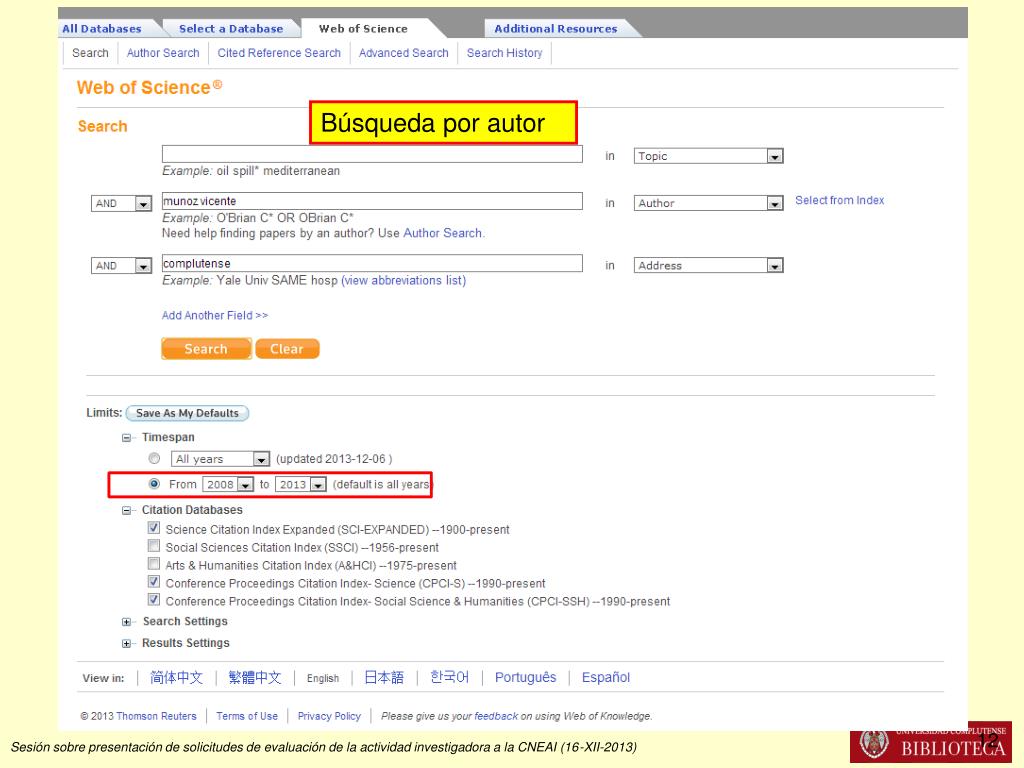Click the empty Topic search input field
The image size is (1024, 768).
pyautogui.click(x=372, y=154)
